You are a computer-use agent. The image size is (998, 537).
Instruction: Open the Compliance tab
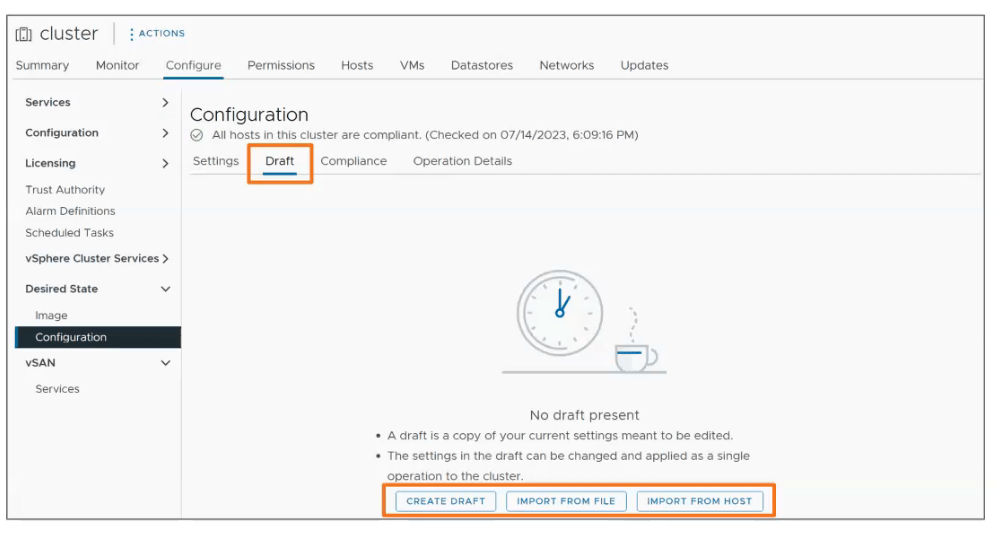[353, 161]
